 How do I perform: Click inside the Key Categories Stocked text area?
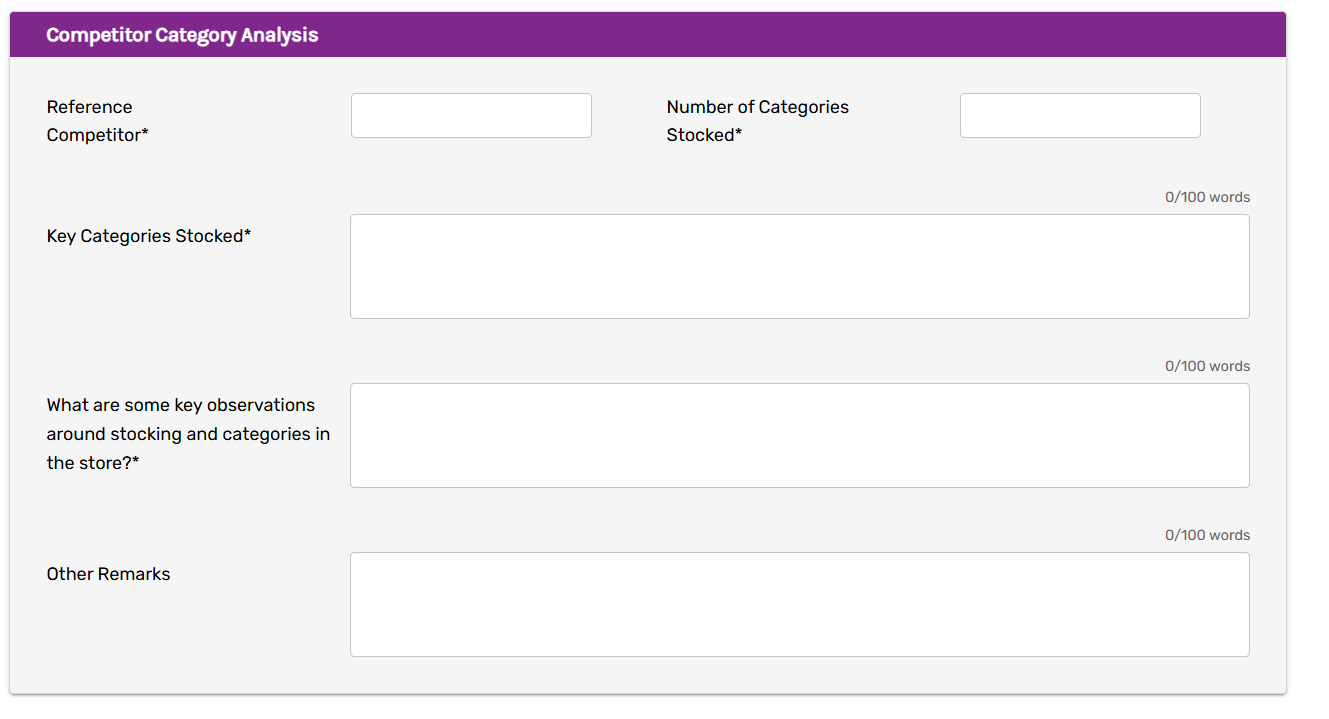(799, 266)
